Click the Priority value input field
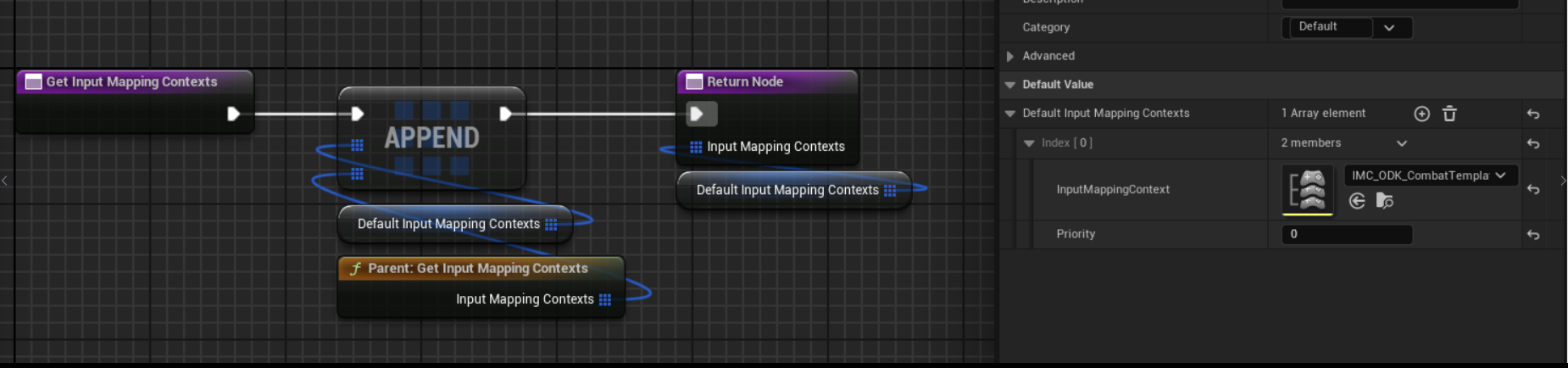This screenshot has width=1568, height=368. coord(1346,234)
